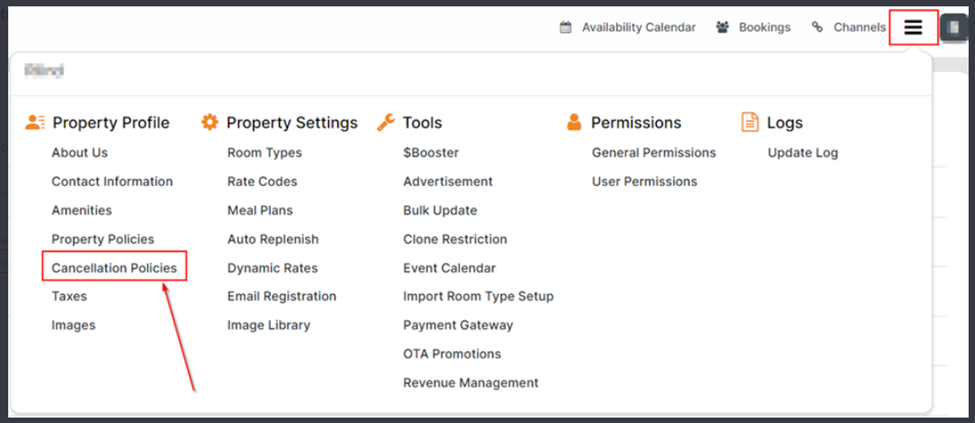The width and height of the screenshot is (975, 423).
Task: Open Dynamic Rates settings
Action: coord(272,268)
